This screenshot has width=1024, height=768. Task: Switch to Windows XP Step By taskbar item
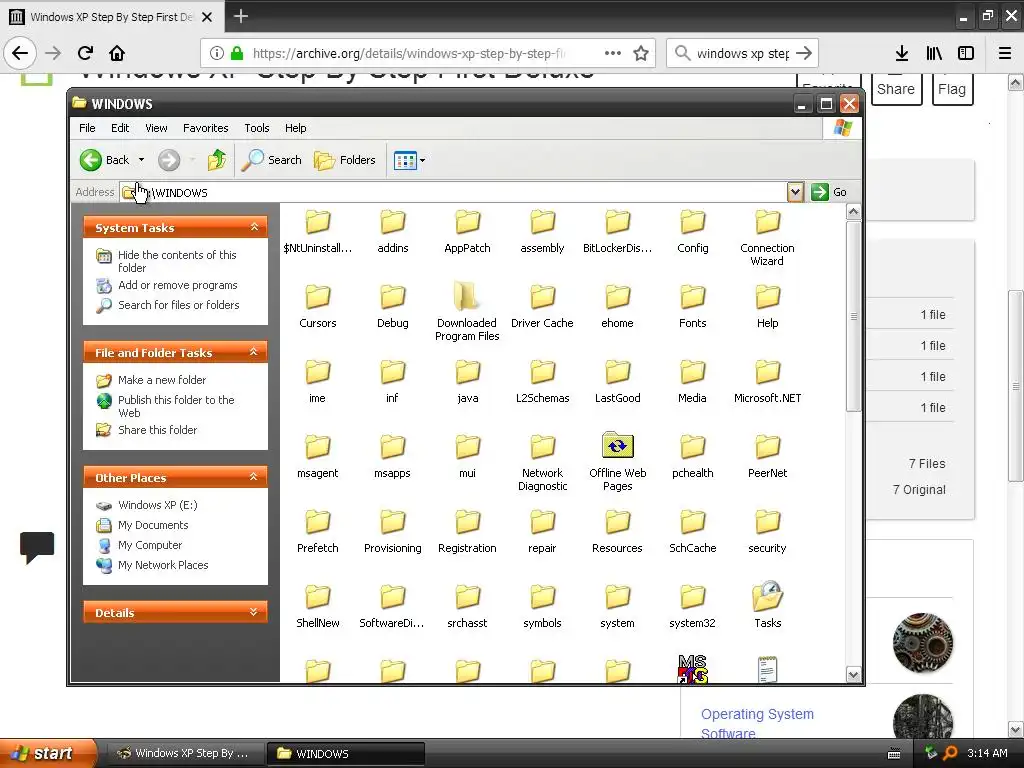coord(185,754)
